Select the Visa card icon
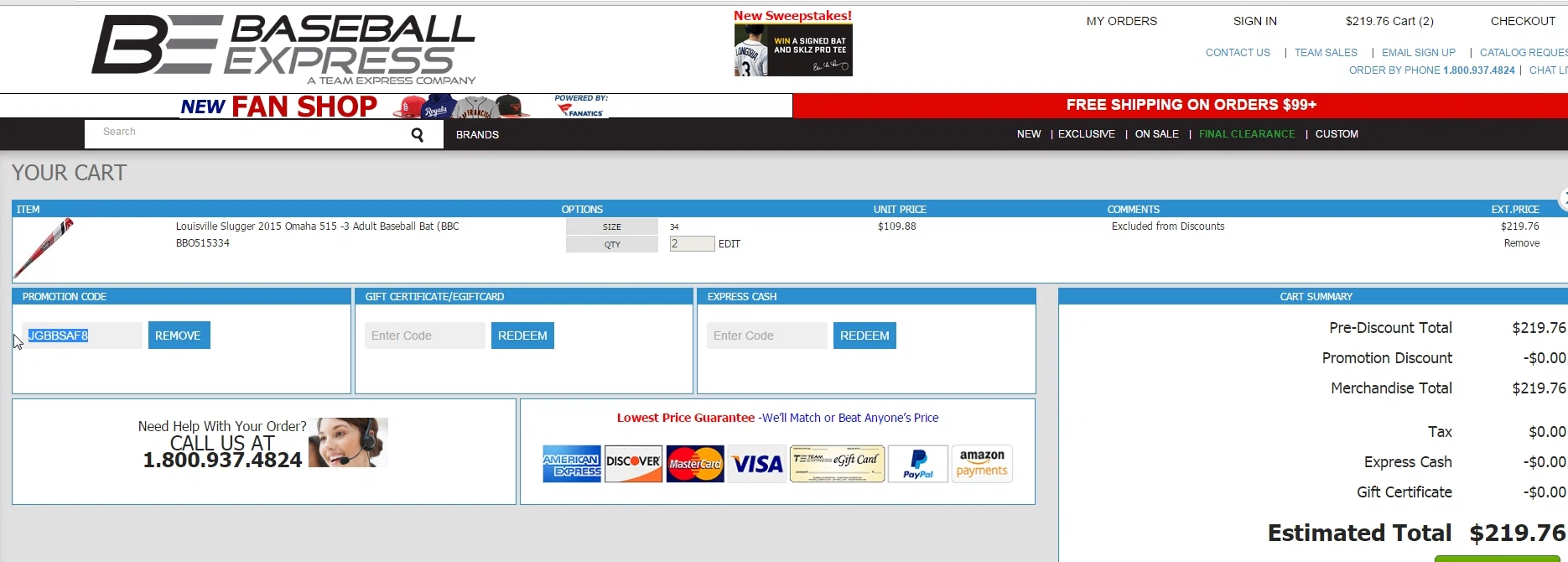This screenshot has width=1568, height=562. [x=756, y=464]
